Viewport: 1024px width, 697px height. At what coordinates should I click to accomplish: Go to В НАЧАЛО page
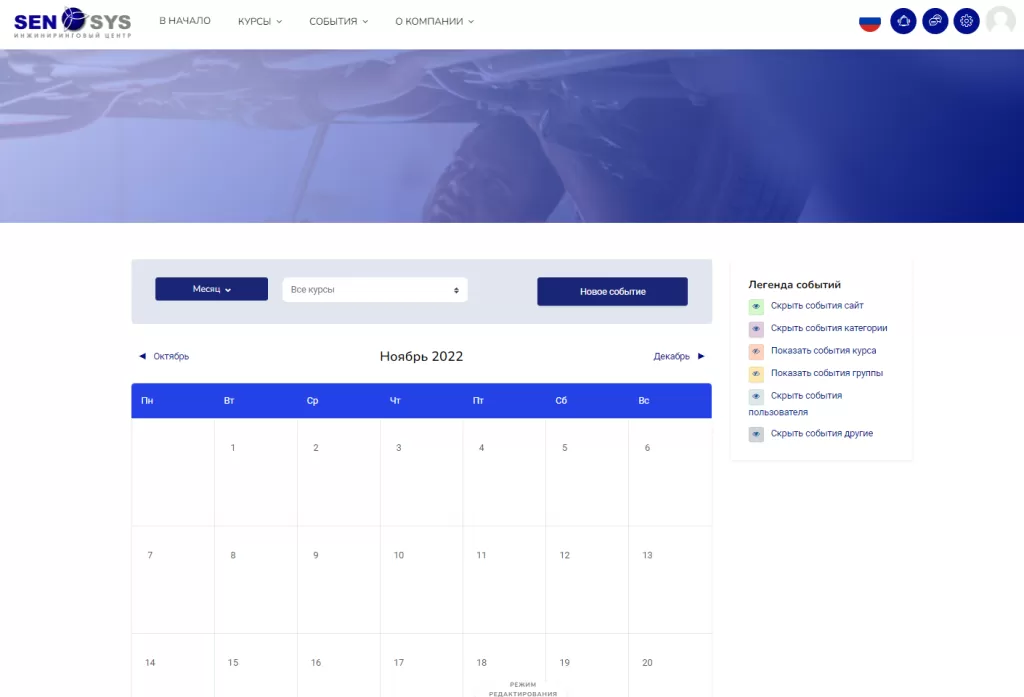[185, 21]
